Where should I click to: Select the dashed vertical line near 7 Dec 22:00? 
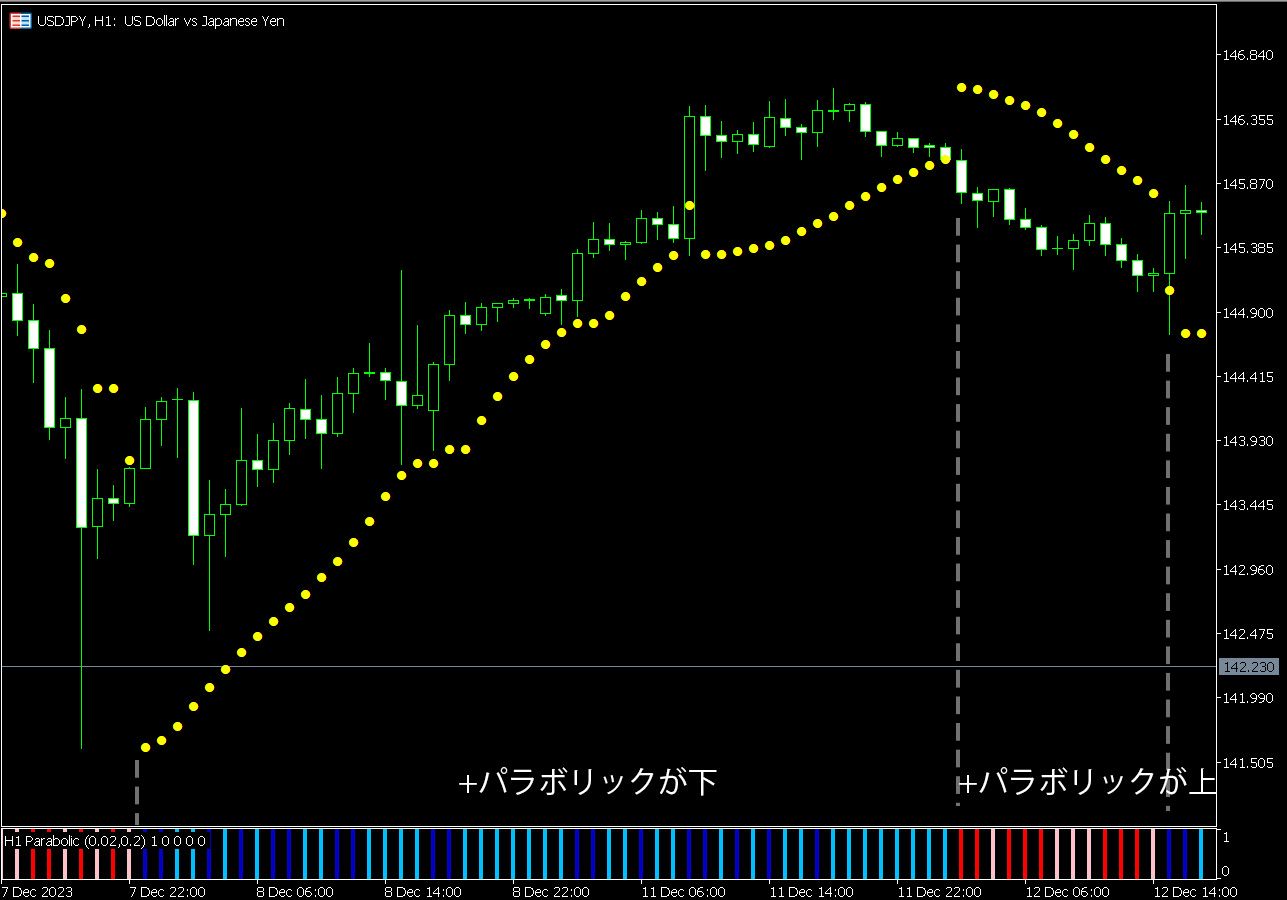click(x=136, y=792)
